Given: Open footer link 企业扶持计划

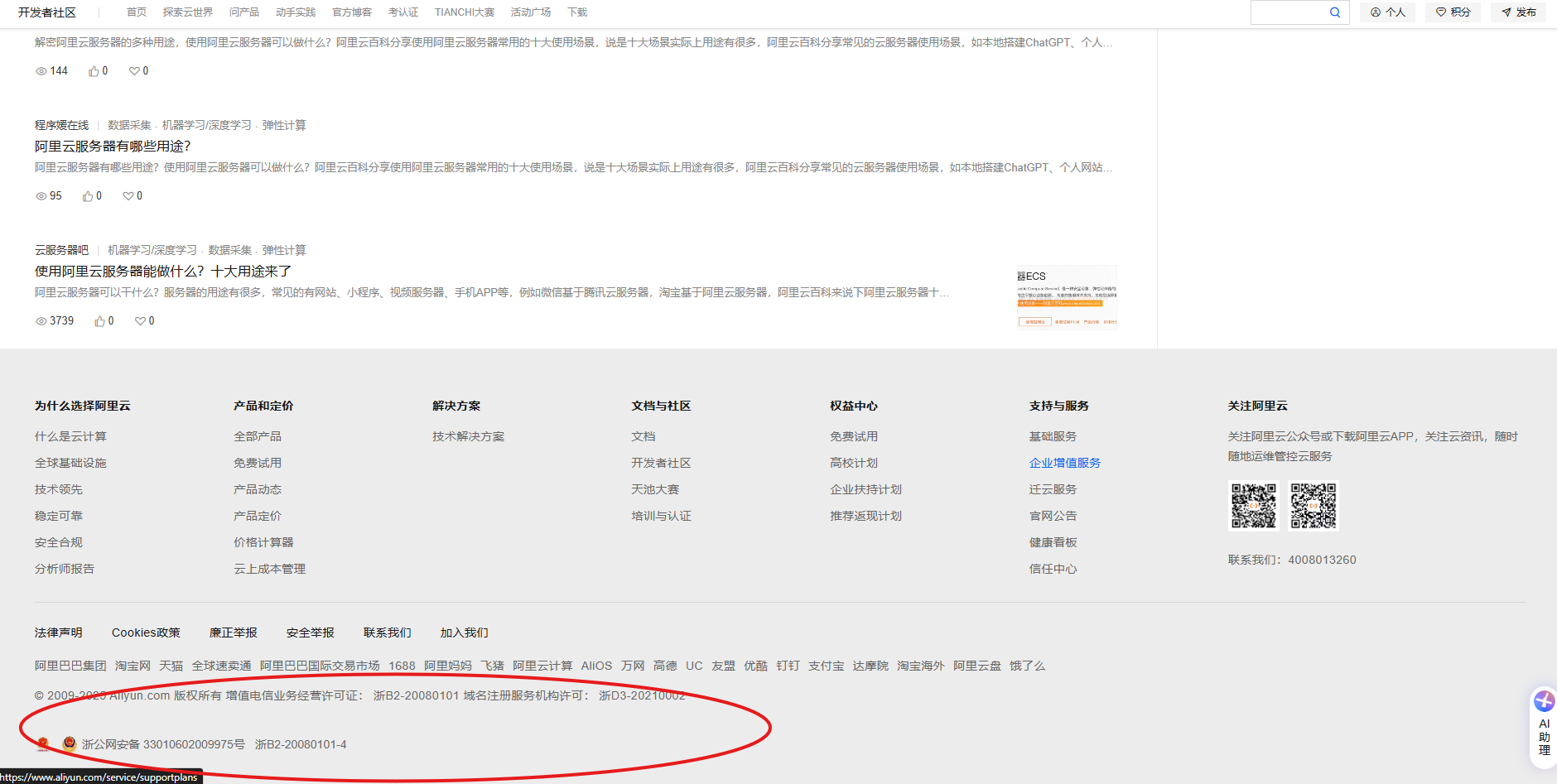Looking at the screenshot, I should pos(865,489).
